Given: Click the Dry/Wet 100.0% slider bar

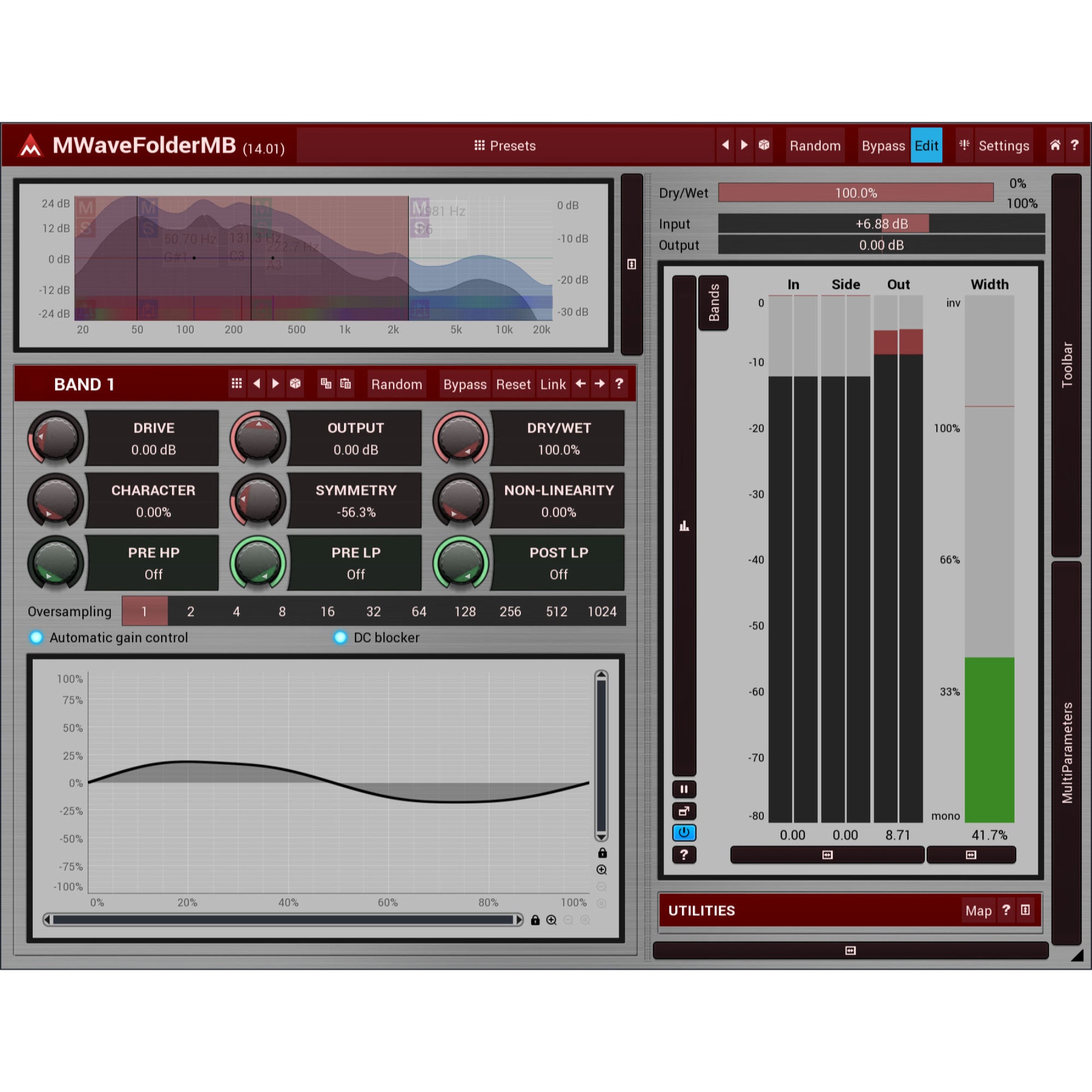Looking at the screenshot, I should coord(856,193).
